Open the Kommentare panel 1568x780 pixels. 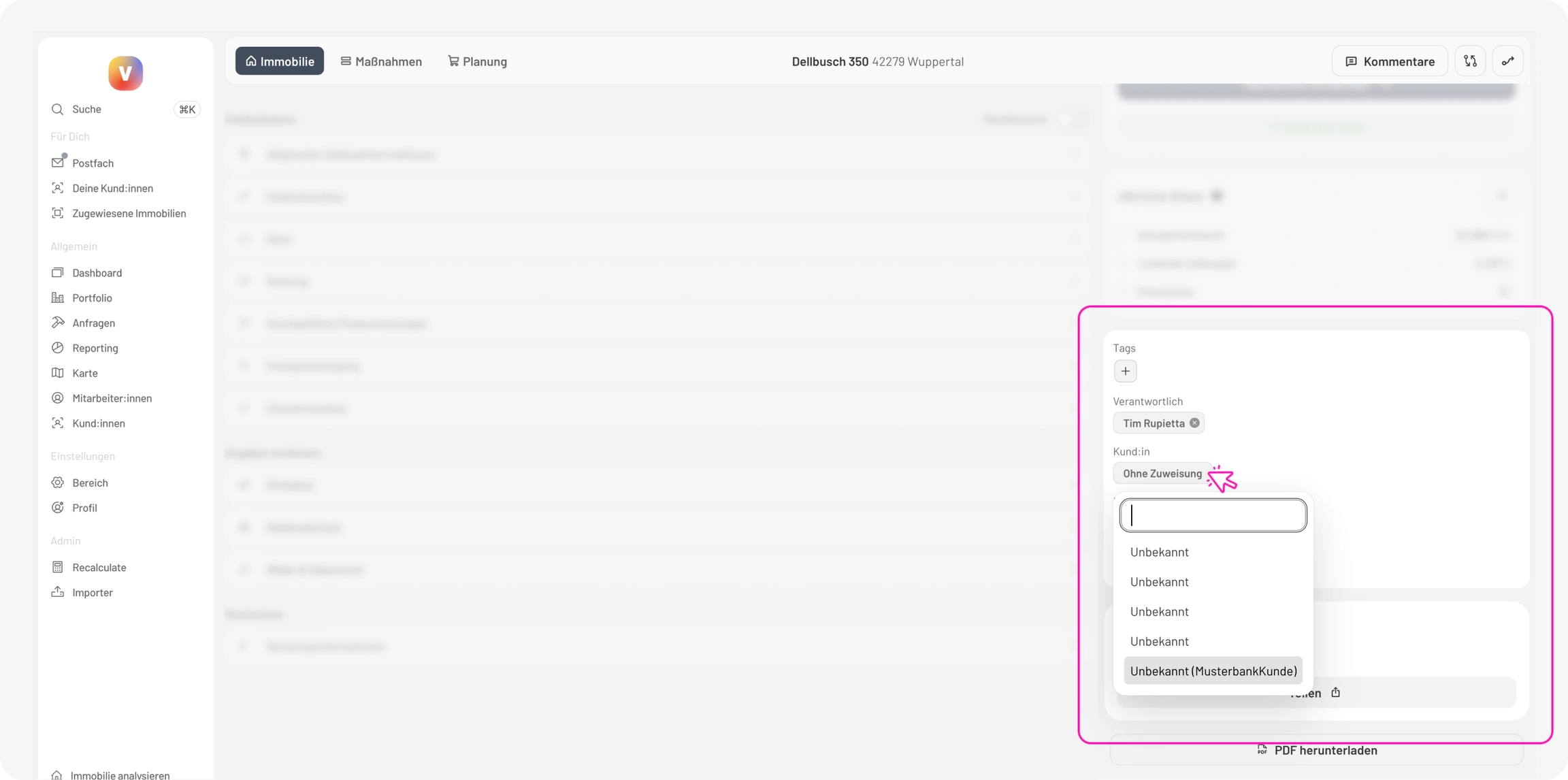pyautogui.click(x=1389, y=61)
